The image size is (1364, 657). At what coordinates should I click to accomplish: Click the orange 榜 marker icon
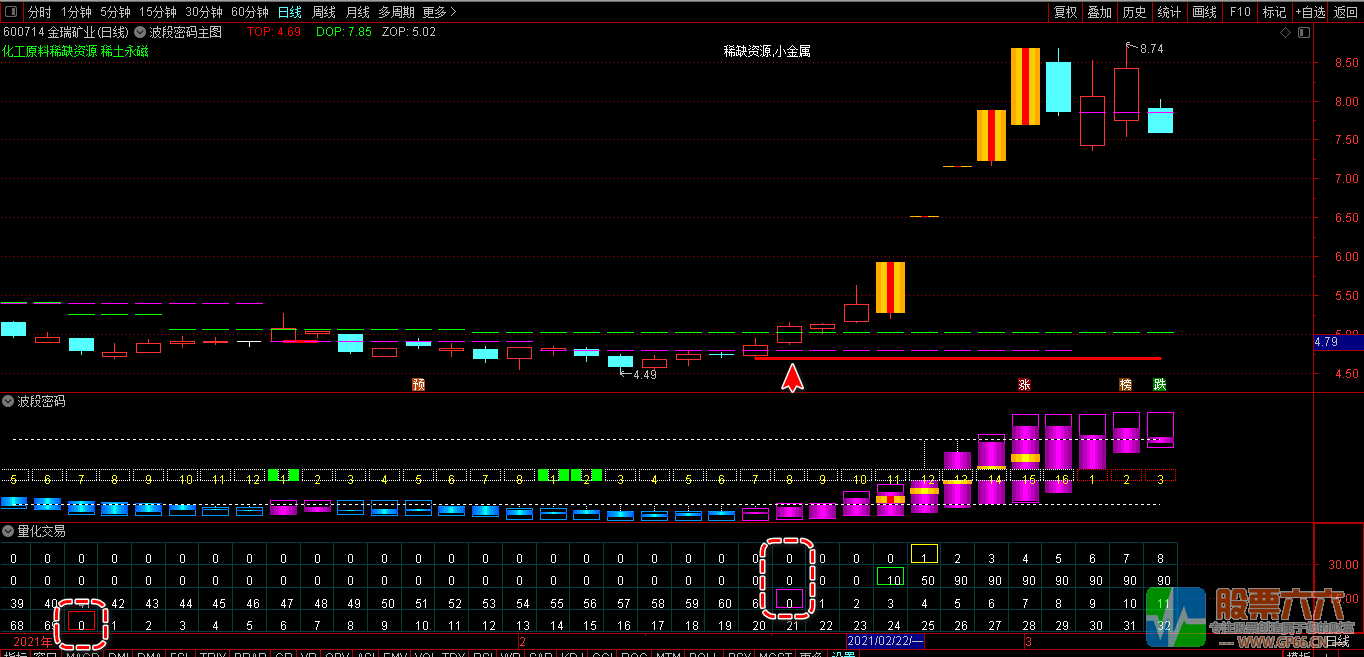click(x=1125, y=384)
